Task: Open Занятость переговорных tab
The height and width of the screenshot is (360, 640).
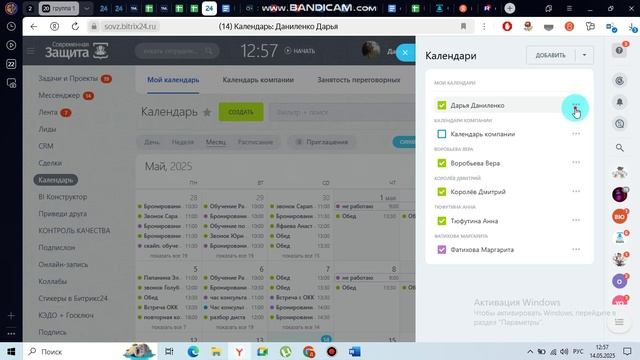Action: coord(358,80)
